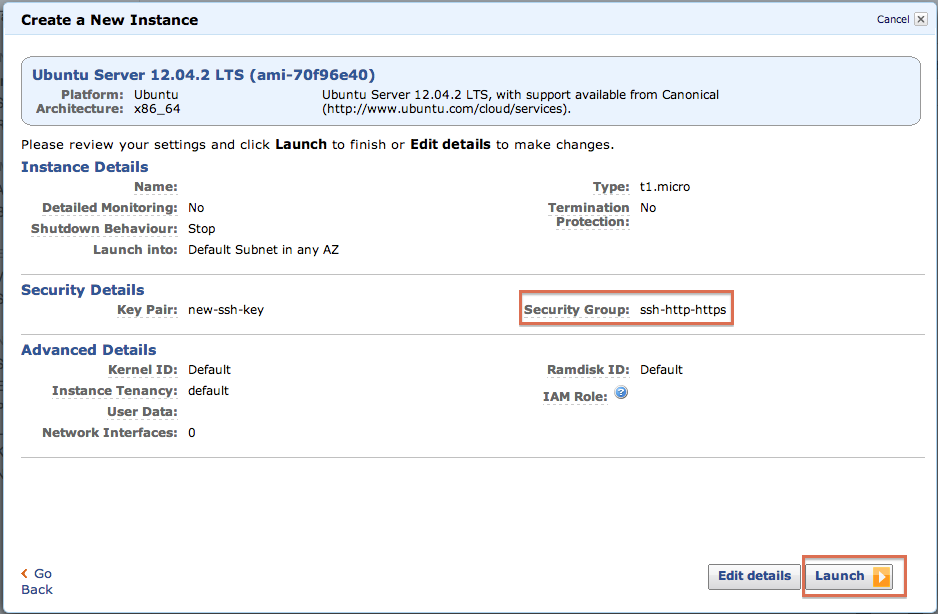Click the Key Pair label
Image resolution: width=938 pixels, height=614 pixels.
147,310
